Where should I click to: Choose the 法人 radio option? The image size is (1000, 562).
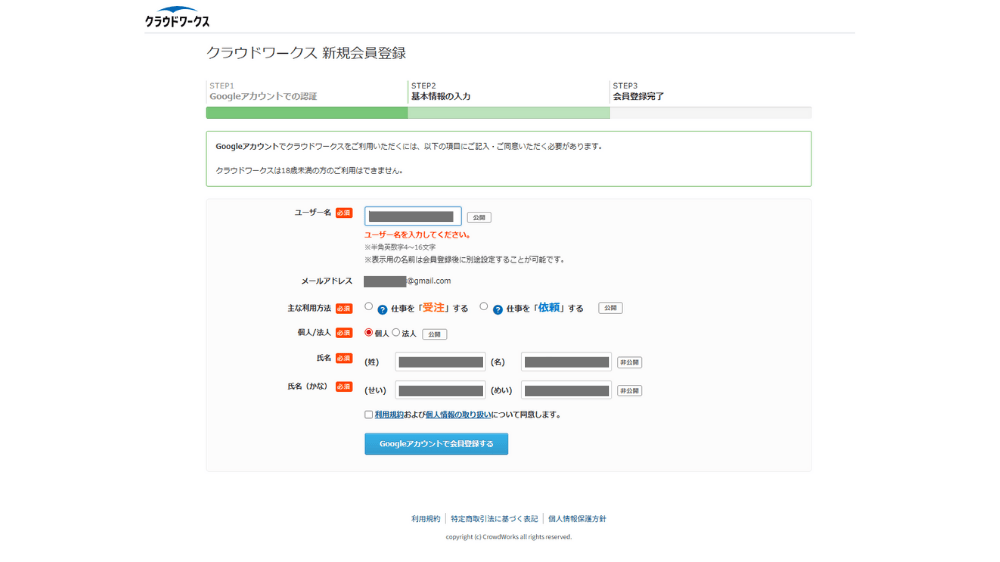pyautogui.click(x=396, y=332)
